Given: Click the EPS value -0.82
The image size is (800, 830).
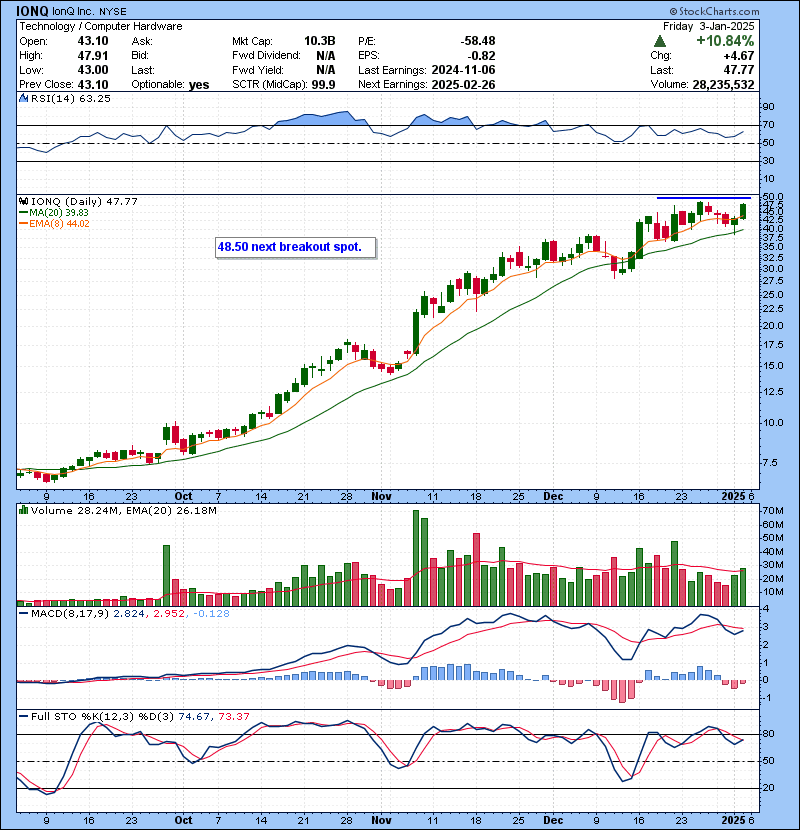Looking at the screenshot, I should tap(481, 56).
